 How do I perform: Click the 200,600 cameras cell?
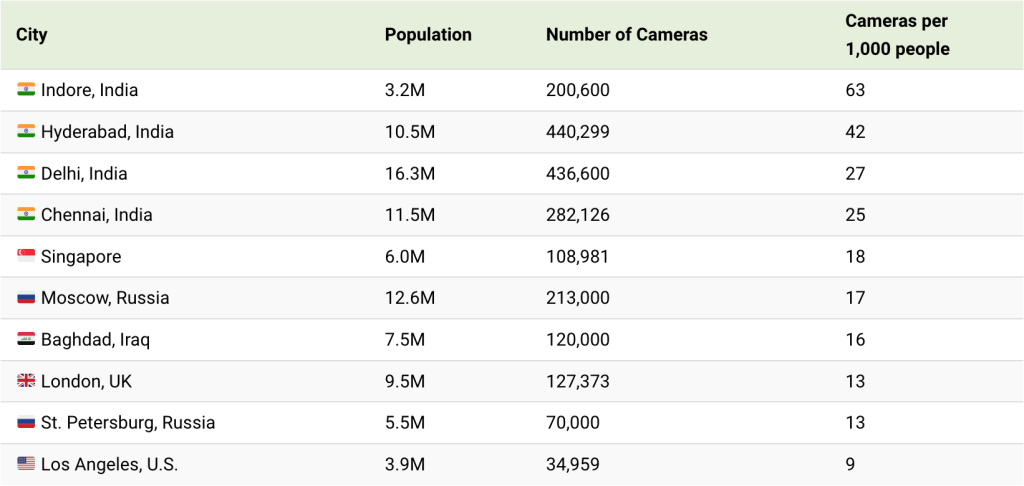tap(578, 90)
